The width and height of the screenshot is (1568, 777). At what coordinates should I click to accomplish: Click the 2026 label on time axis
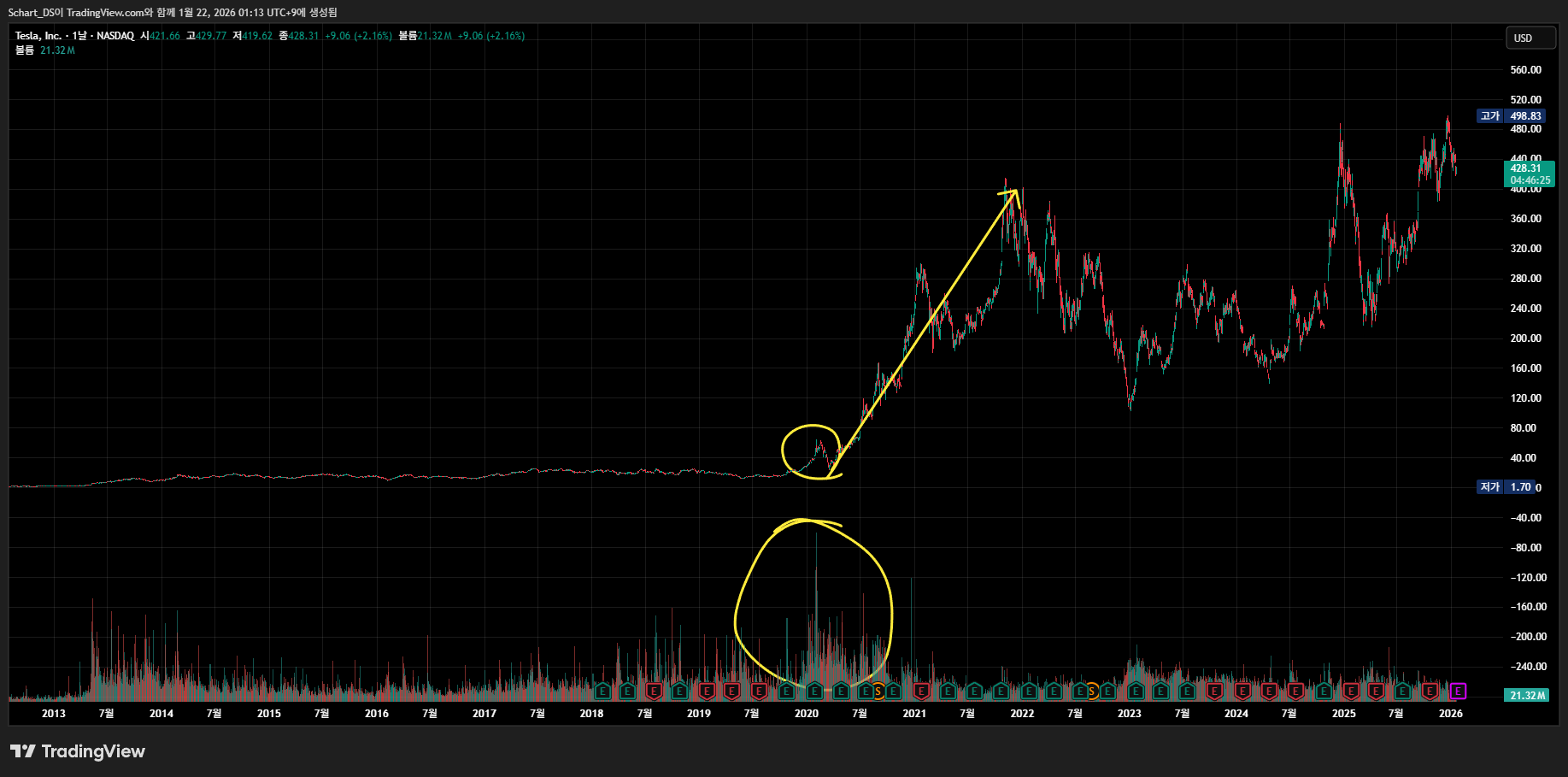coord(1451,714)
